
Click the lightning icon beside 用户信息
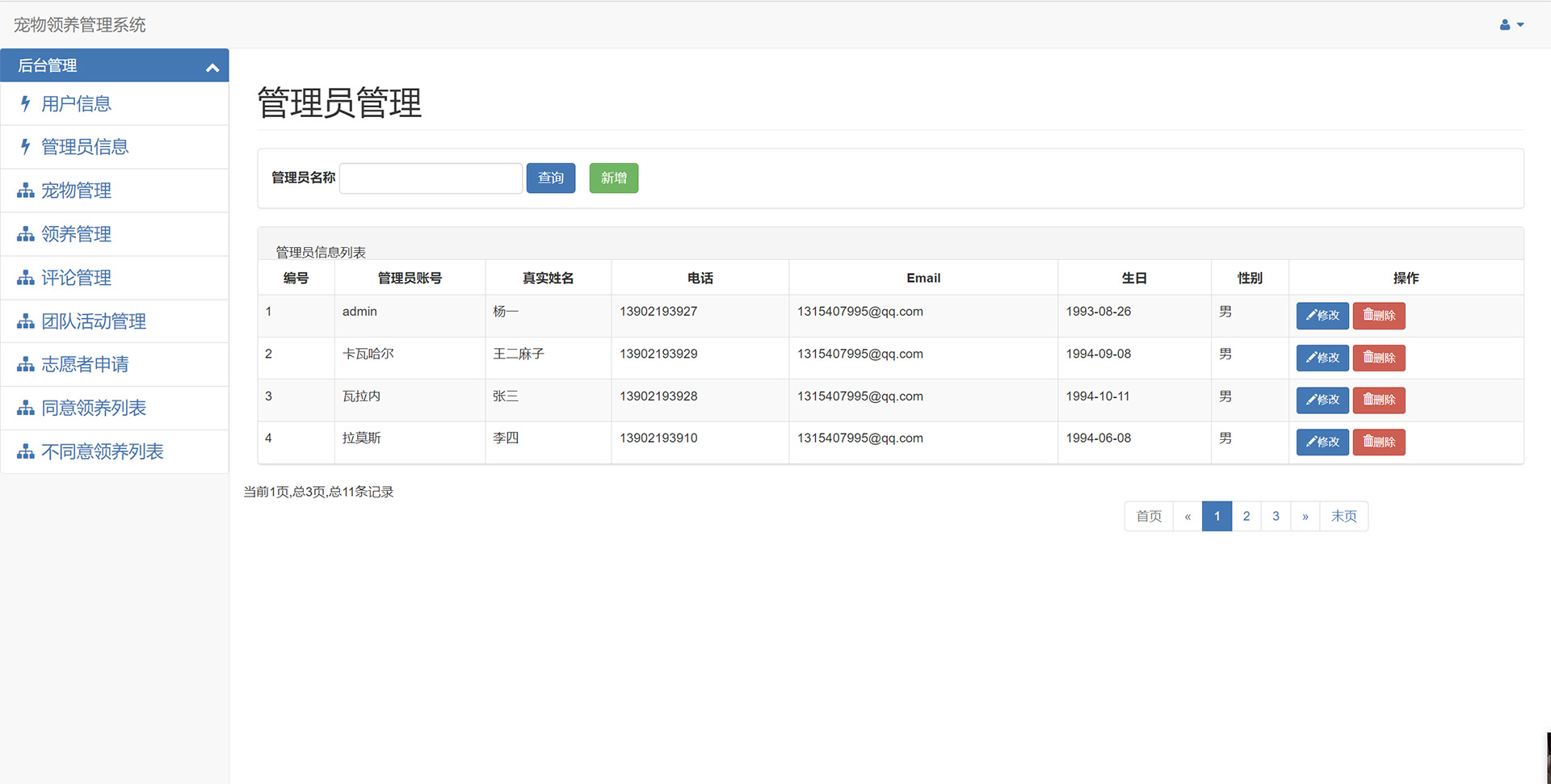pyautogui.click(x=26, y=103)
